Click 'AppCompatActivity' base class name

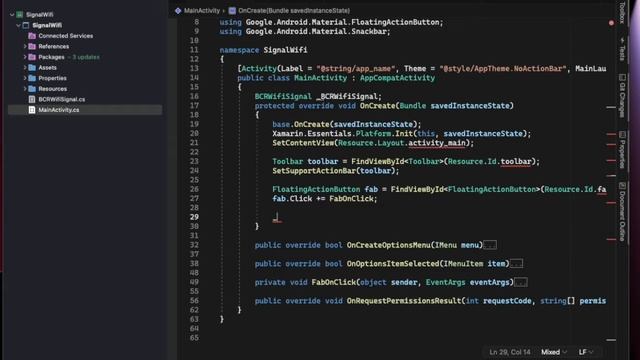click(x=397, y=78)
